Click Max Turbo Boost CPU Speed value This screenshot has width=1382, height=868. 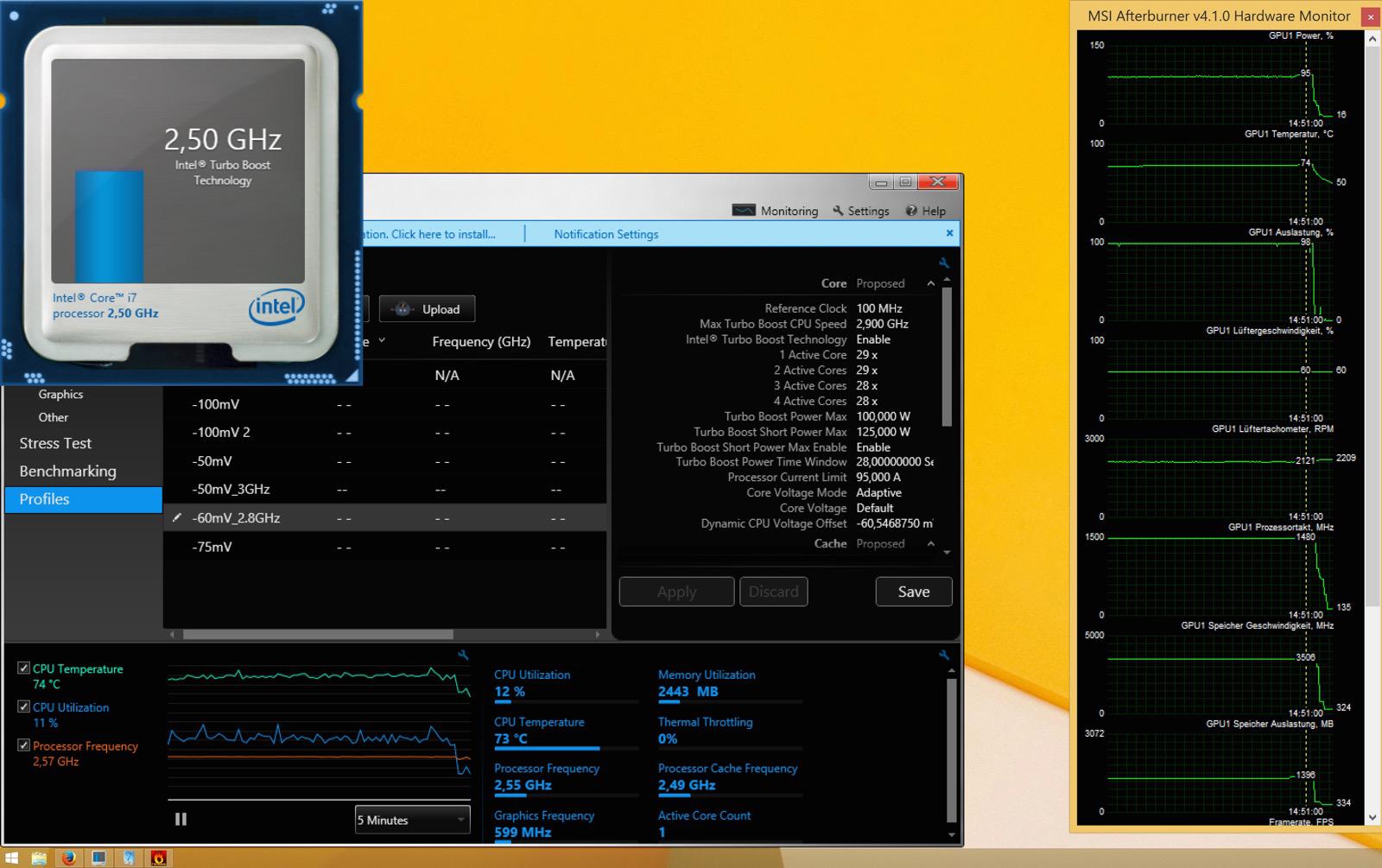click(882, 324)
